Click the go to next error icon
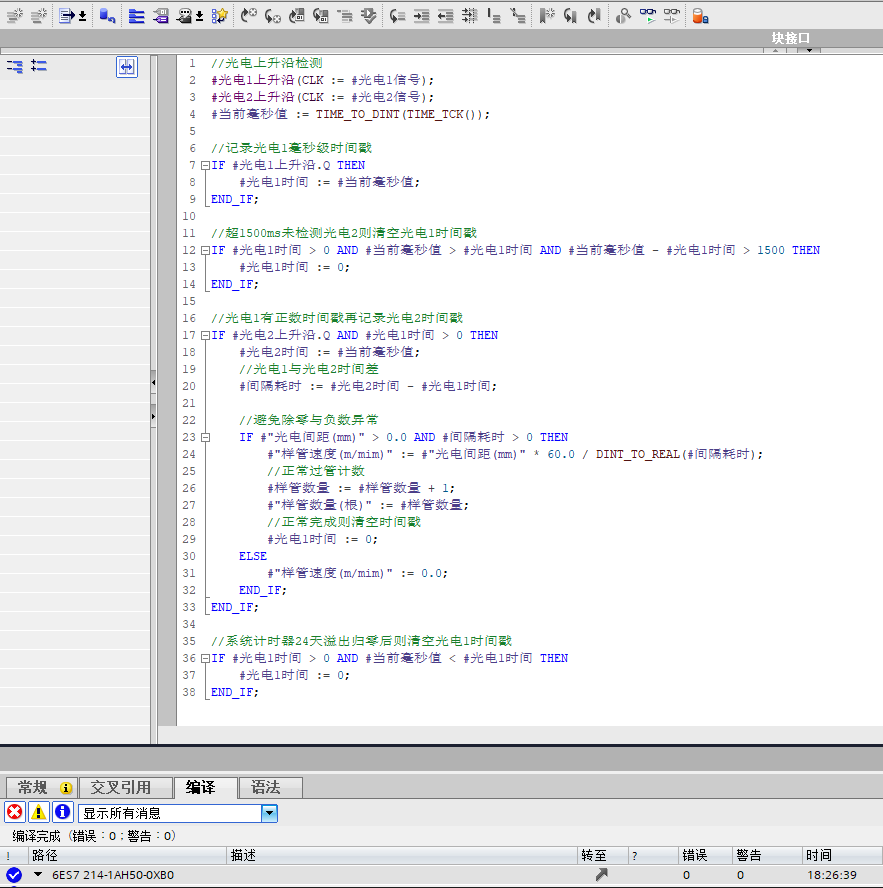The image size is (883, 888). coord(249,16)
